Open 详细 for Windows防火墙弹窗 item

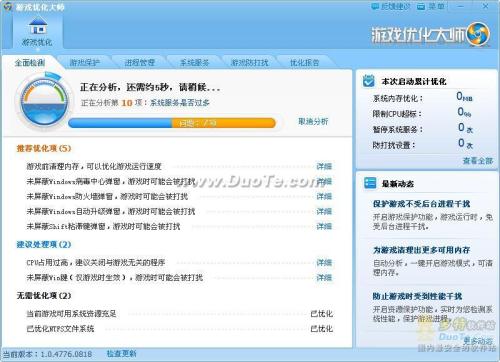point(324,196)
